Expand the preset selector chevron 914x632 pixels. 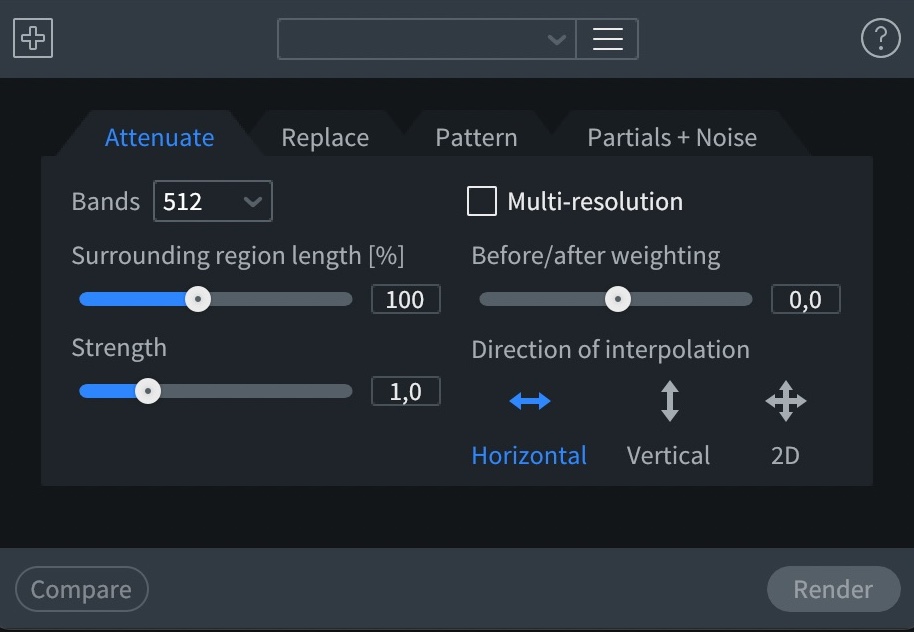[x=557, y=39]
